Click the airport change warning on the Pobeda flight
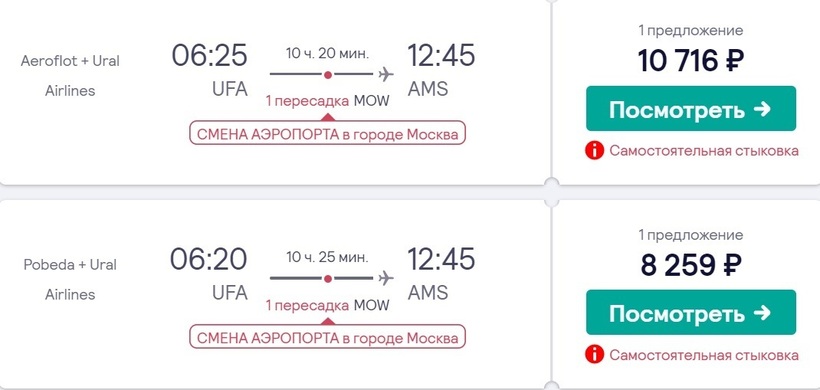 click(x=327, y=337)
